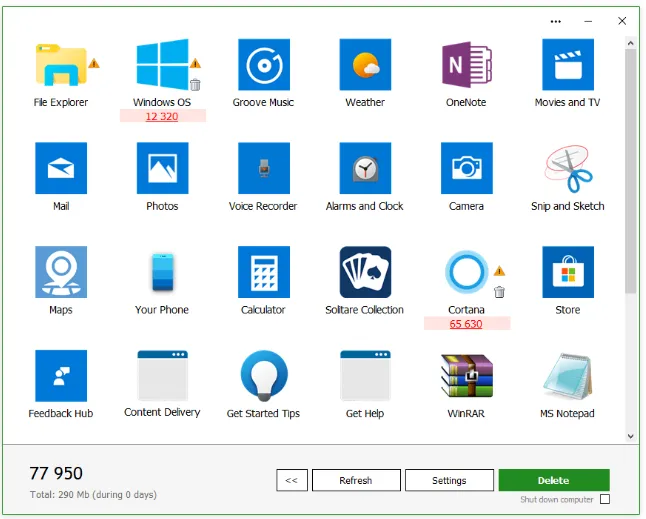Select the Content Delivery icon
This screenshot has height=519, width=646.
[162, 376]
